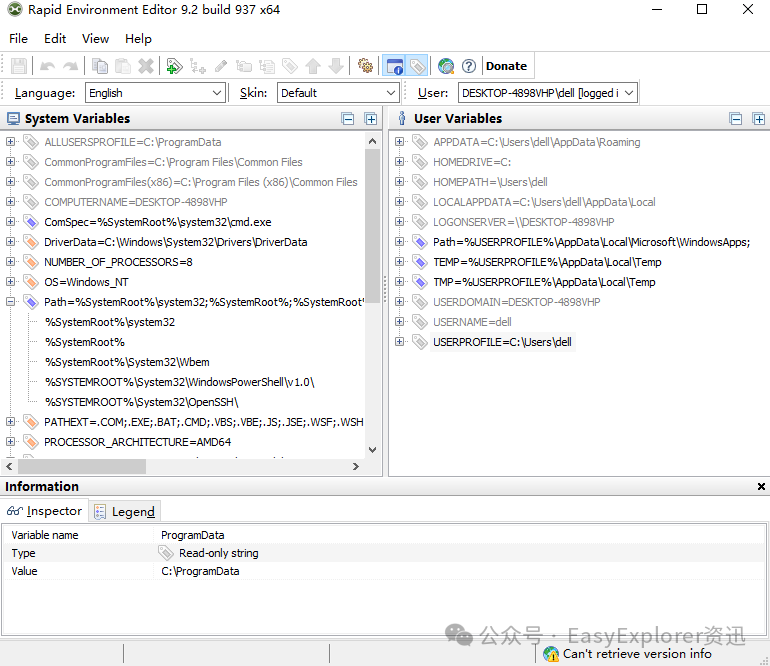Select the %SystemRoot%\system32 path entry
Screen dimensions: 770x666
click(110, 322)
